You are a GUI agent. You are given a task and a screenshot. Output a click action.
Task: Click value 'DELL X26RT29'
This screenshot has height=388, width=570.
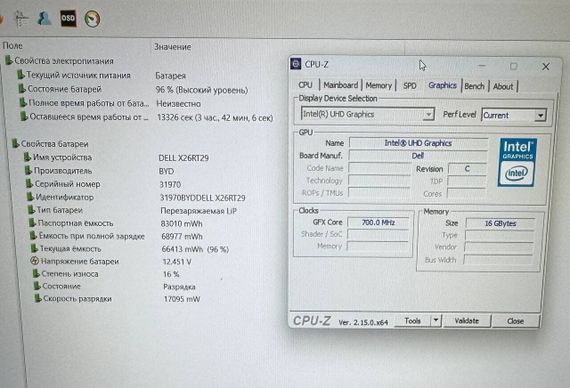tap(184, 158)
